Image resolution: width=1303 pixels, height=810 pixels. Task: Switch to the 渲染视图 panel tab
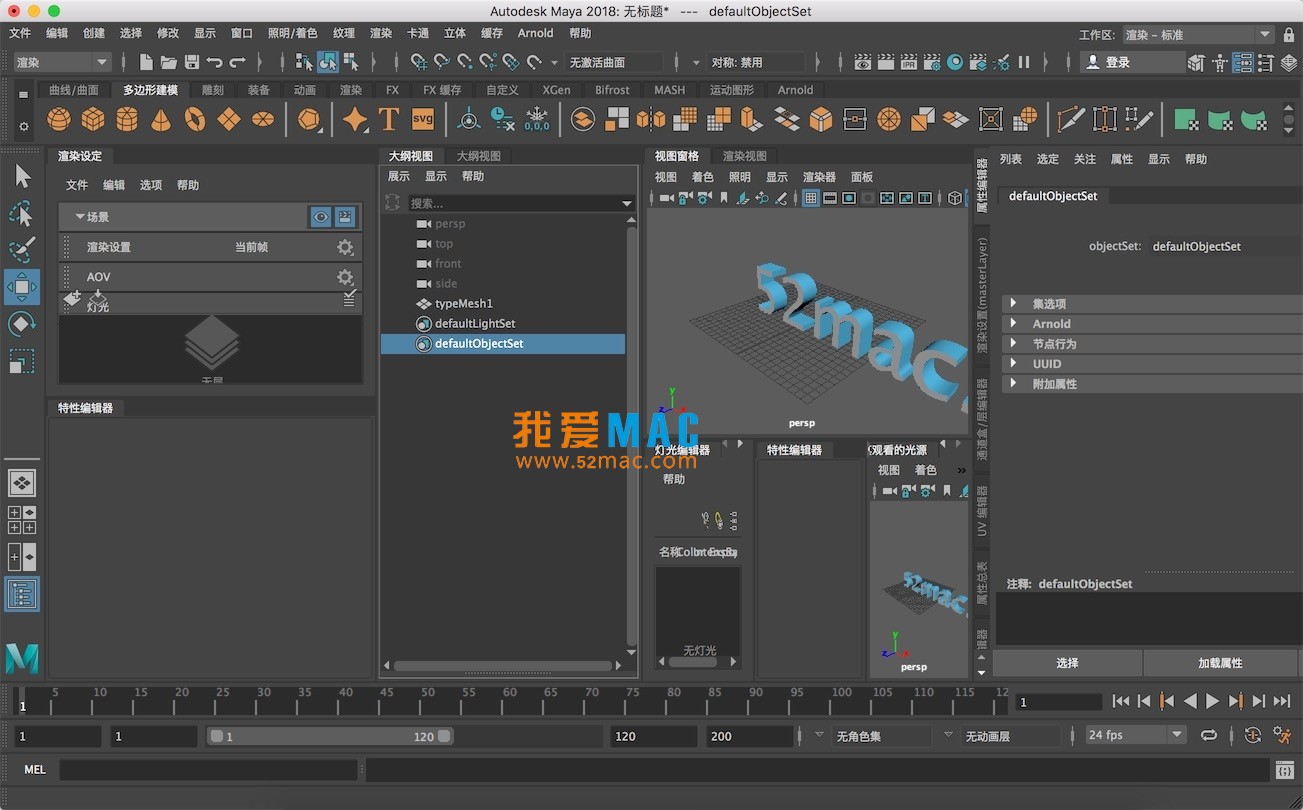pyautogui.click(x=745, y=156)
